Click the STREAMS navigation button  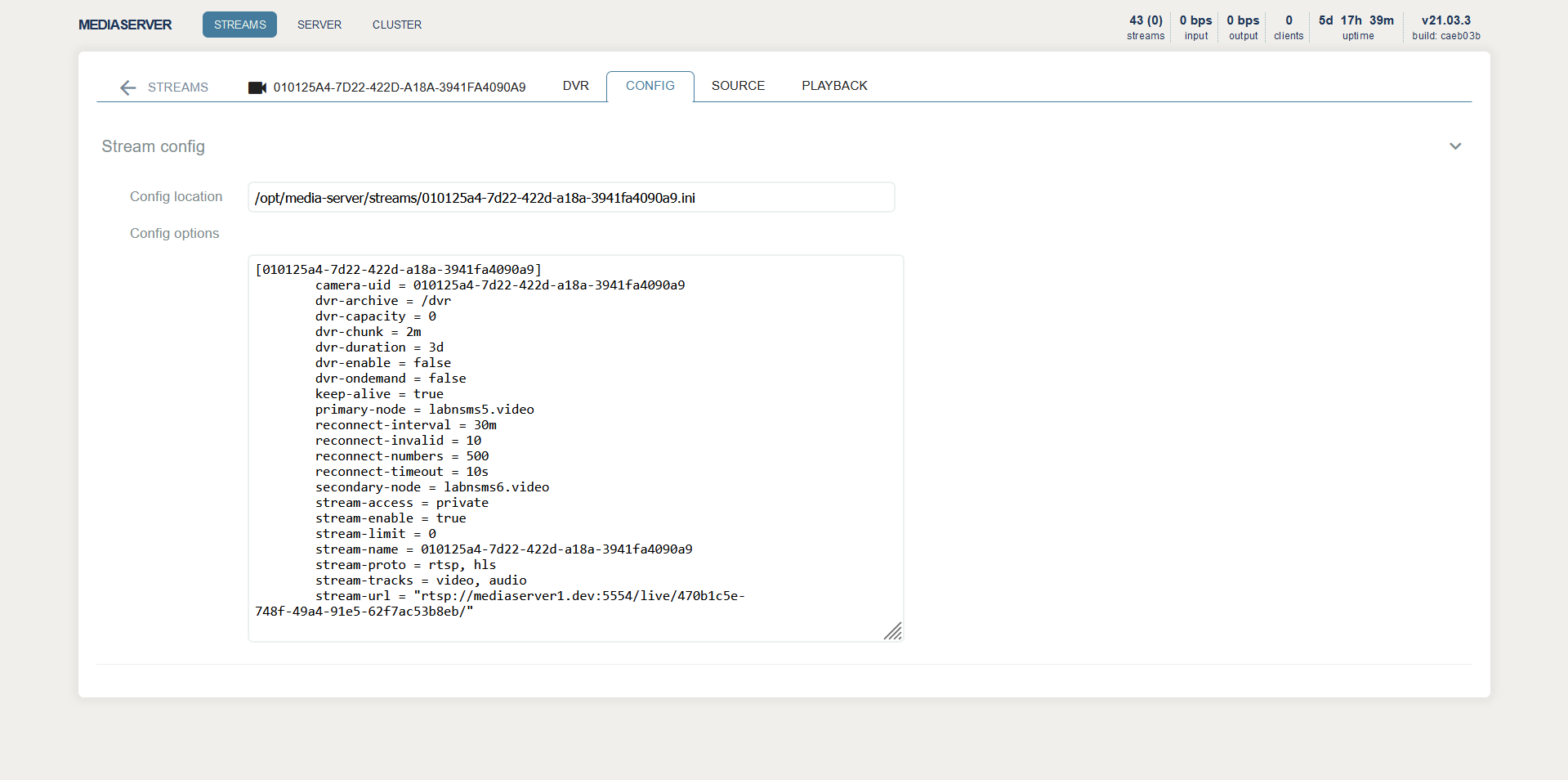[239, 25]
